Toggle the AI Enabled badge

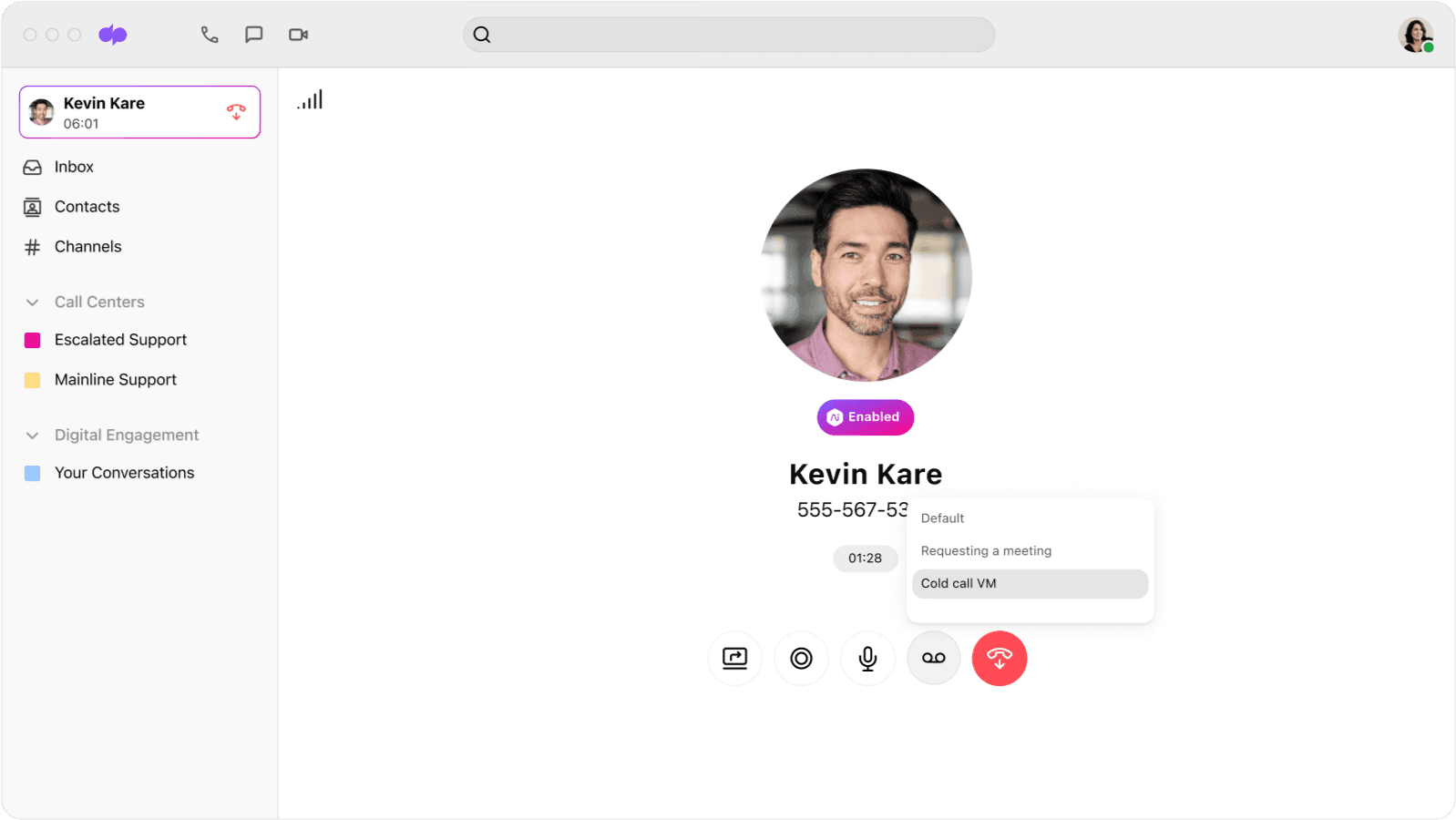865,417
